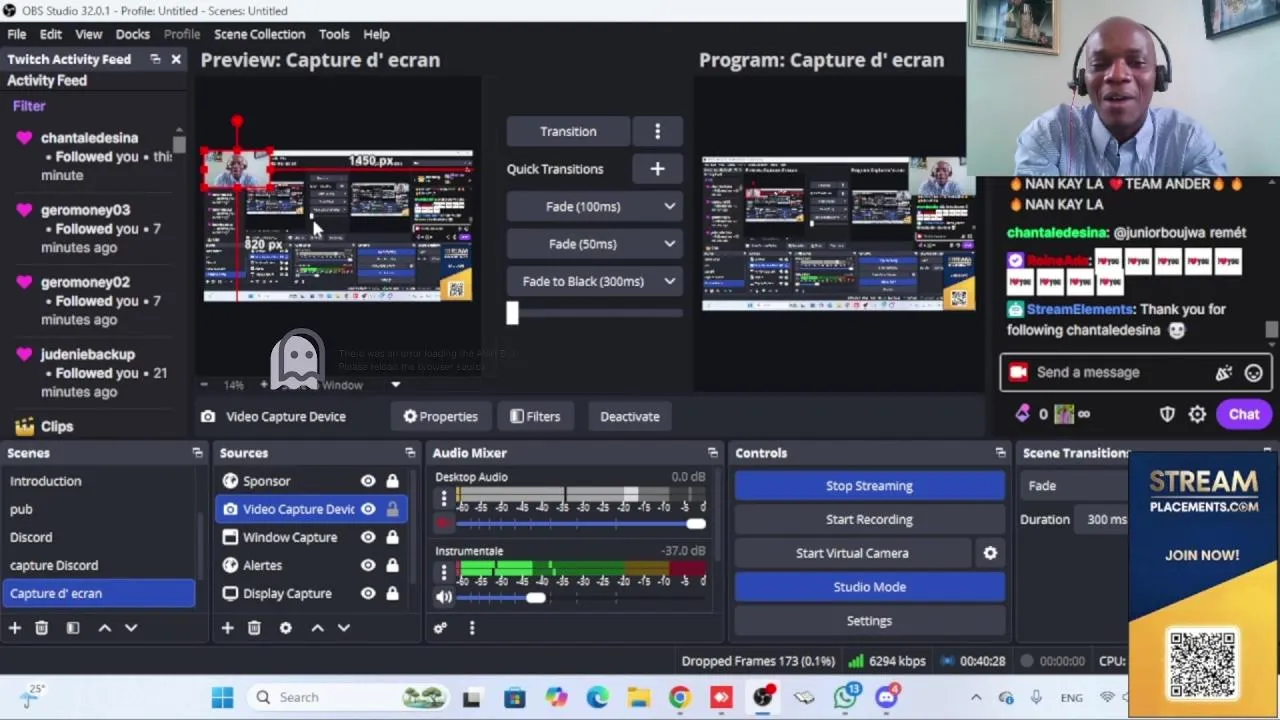Open preview zoom Window dropdown arrow
Image resolution: width=1280 pixels, height=720 pixels.
click(x=395, y=385)
